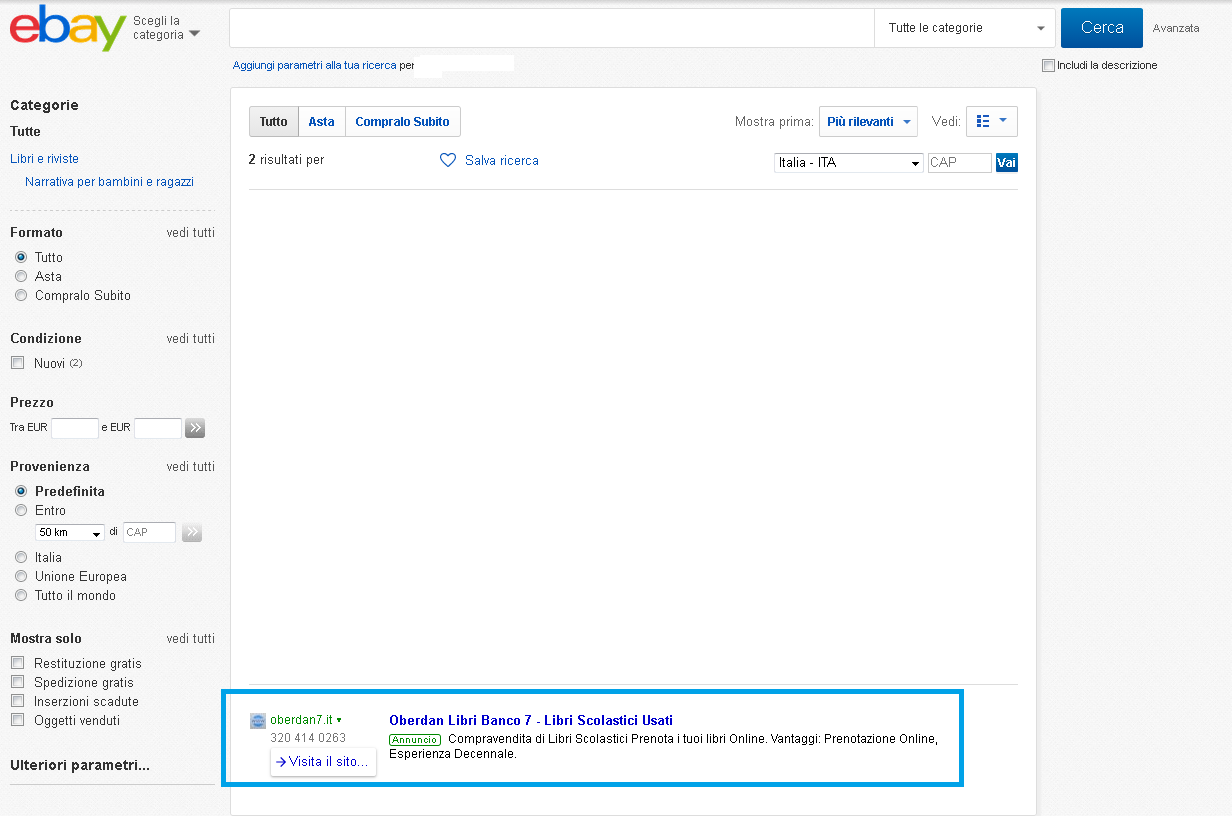Select Unione Europea radio option
The image size is (1232, 816).
point(21,576)
